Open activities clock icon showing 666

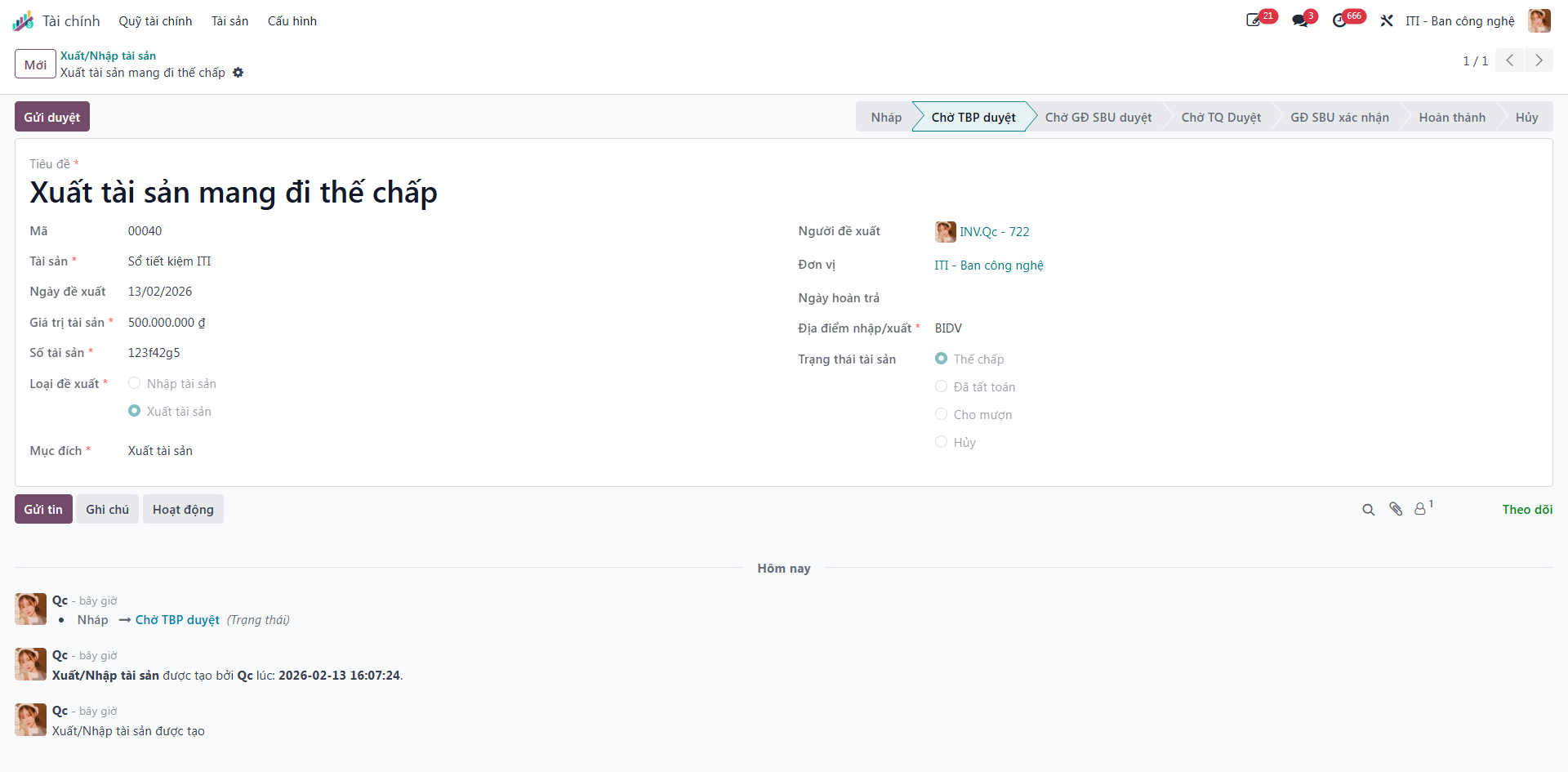1339,20
